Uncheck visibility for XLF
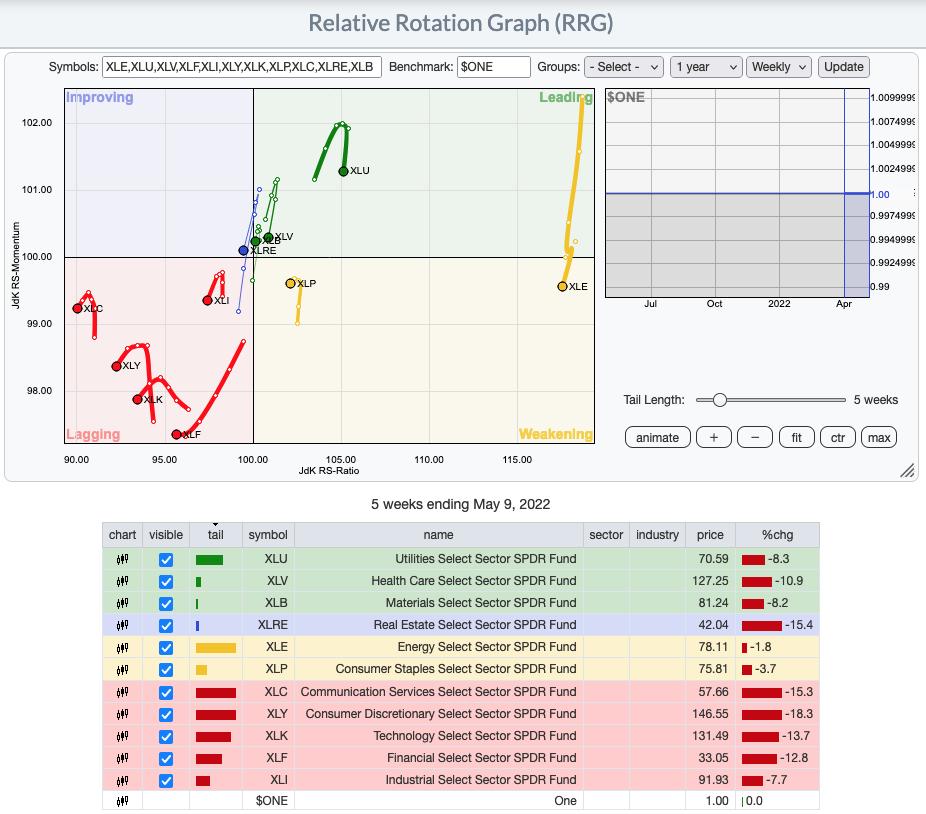The width and height of the screenshot is (926, 814). click(x=166, y=758)
